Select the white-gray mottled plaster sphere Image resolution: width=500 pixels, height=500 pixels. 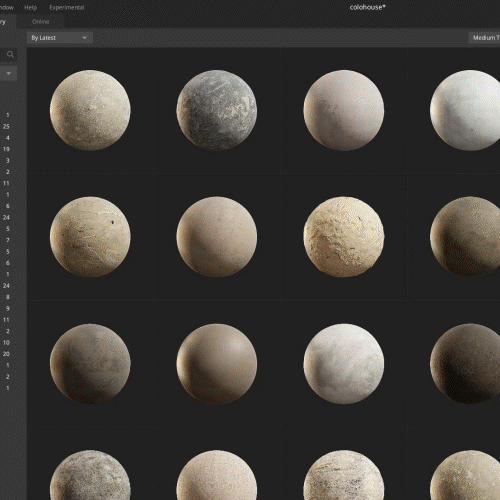click(344, 364)
